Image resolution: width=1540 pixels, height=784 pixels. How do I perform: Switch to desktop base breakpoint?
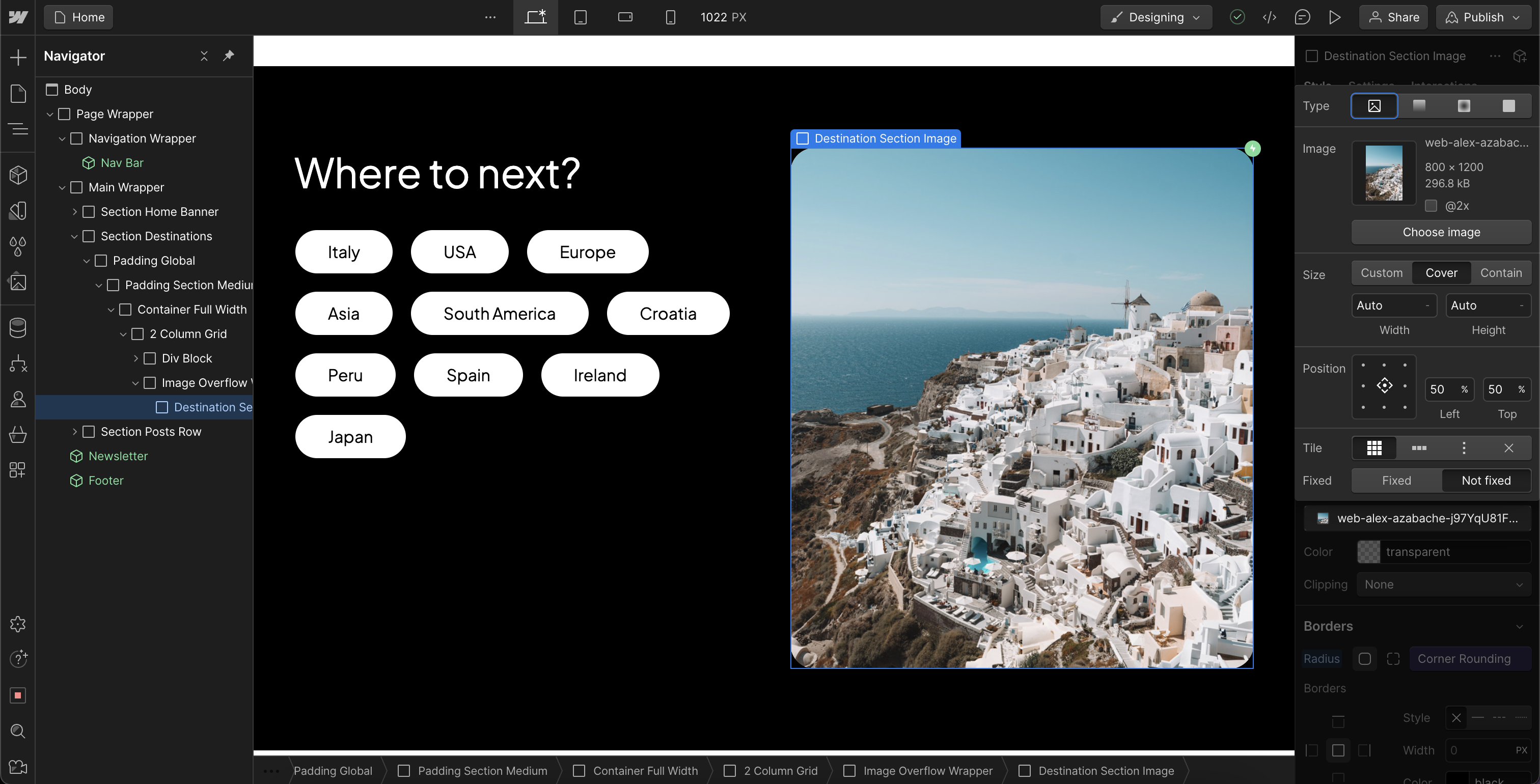536,17
